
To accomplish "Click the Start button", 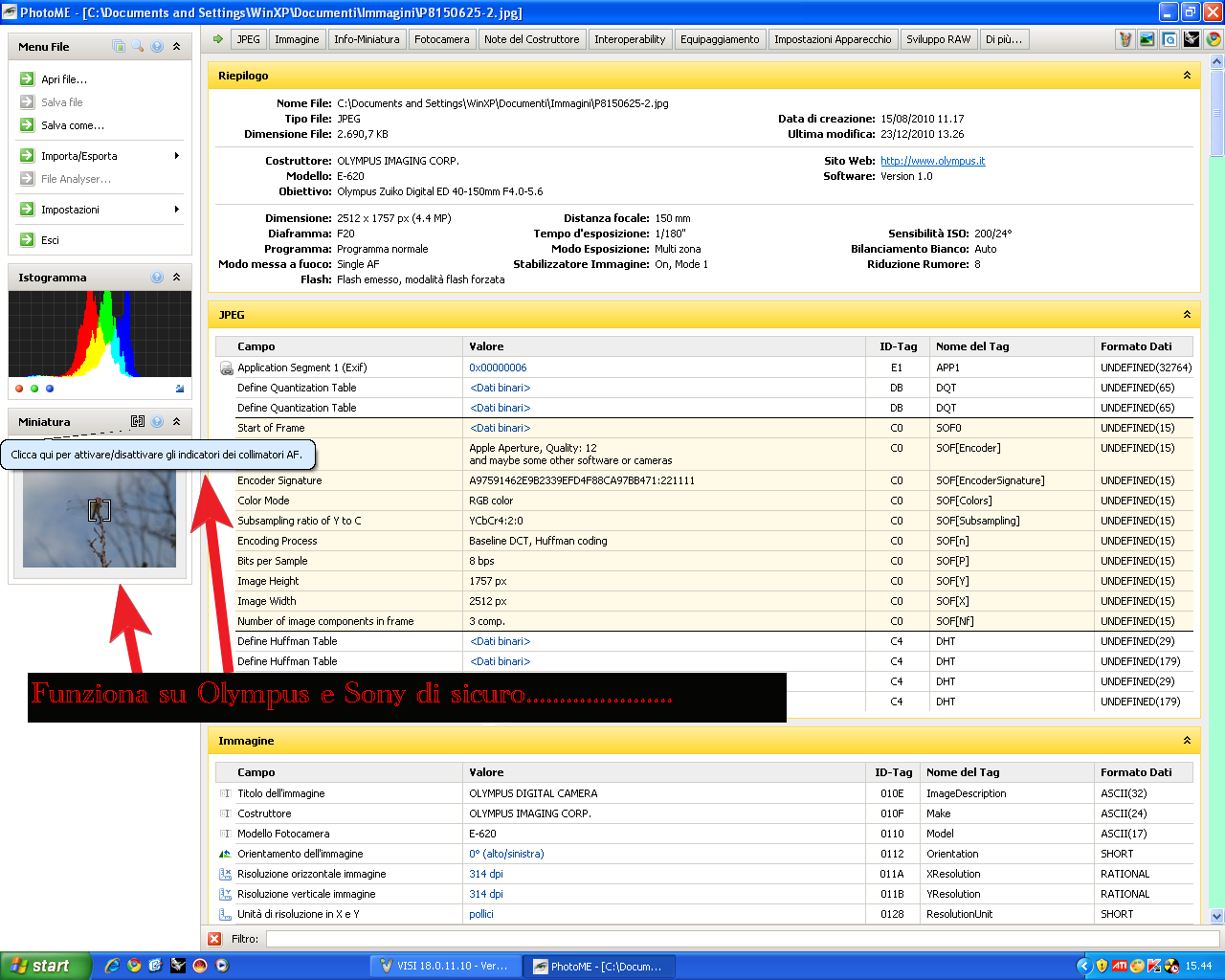I will (46, 966).
